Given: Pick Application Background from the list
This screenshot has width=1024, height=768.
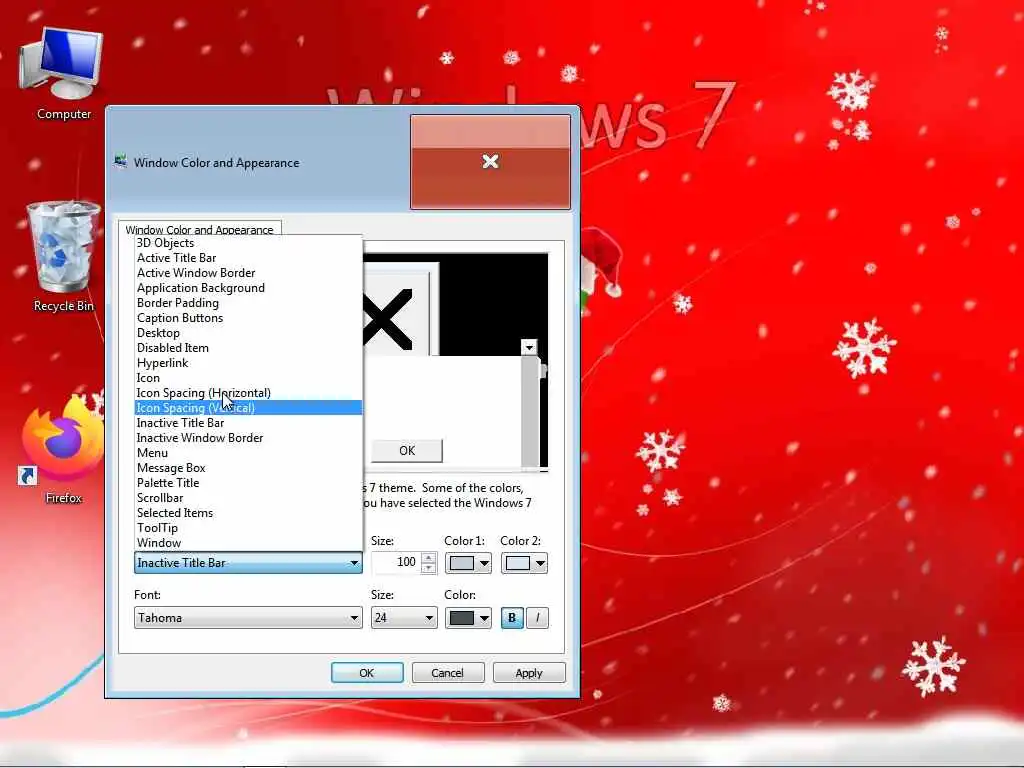Looking at the screenshot, I should click(x=248, y=288).
